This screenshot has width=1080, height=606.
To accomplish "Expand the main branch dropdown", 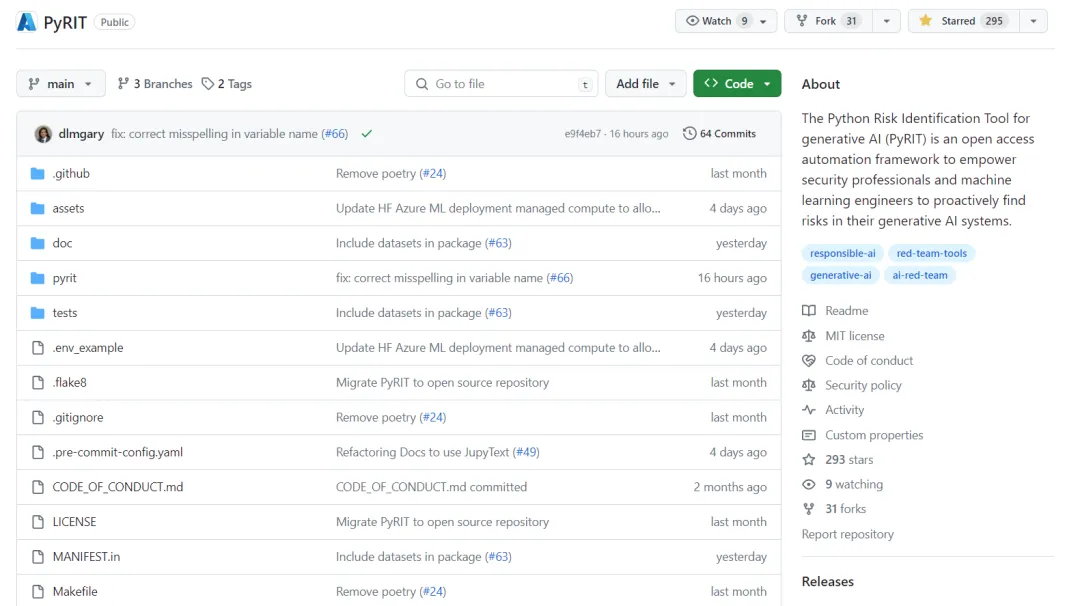I will pos(61,84).
